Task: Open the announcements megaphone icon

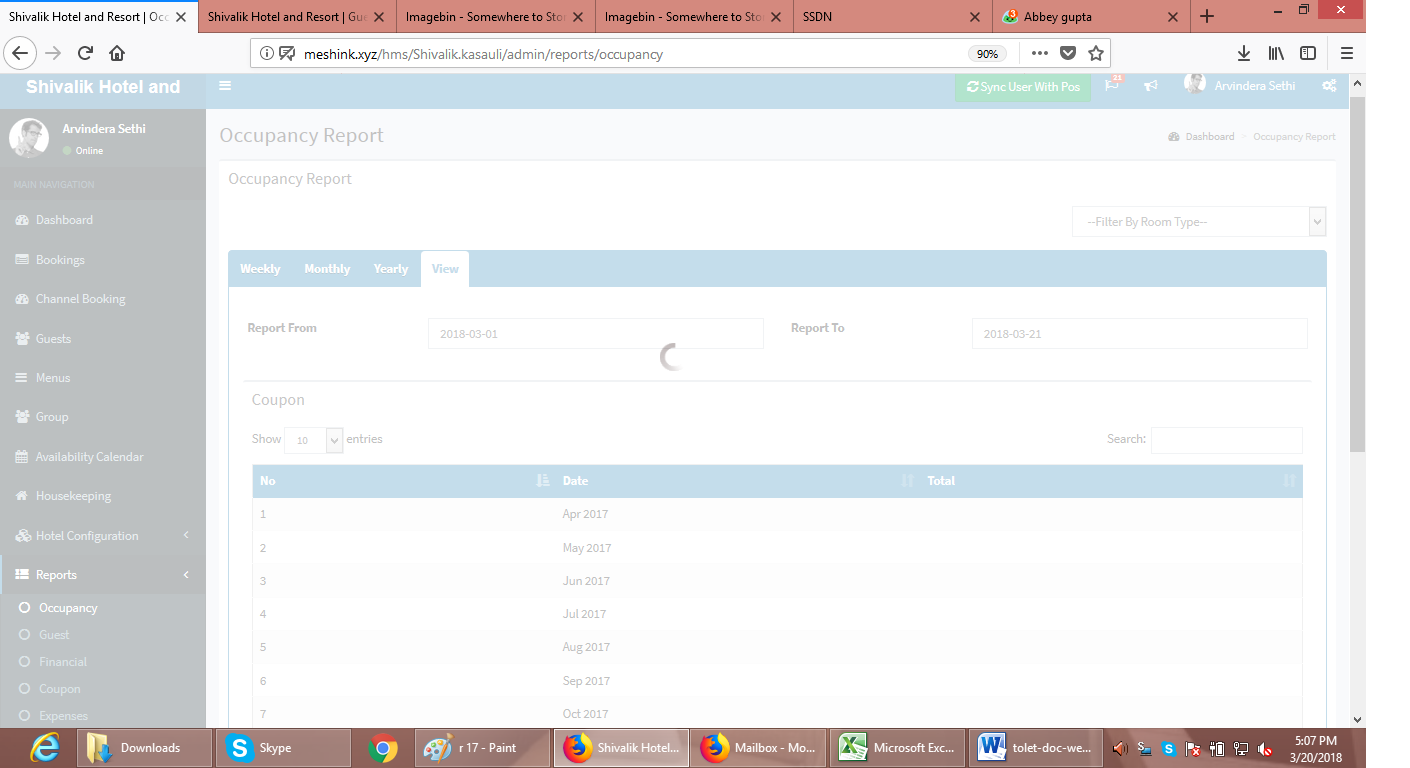Action: point(1151,86)
